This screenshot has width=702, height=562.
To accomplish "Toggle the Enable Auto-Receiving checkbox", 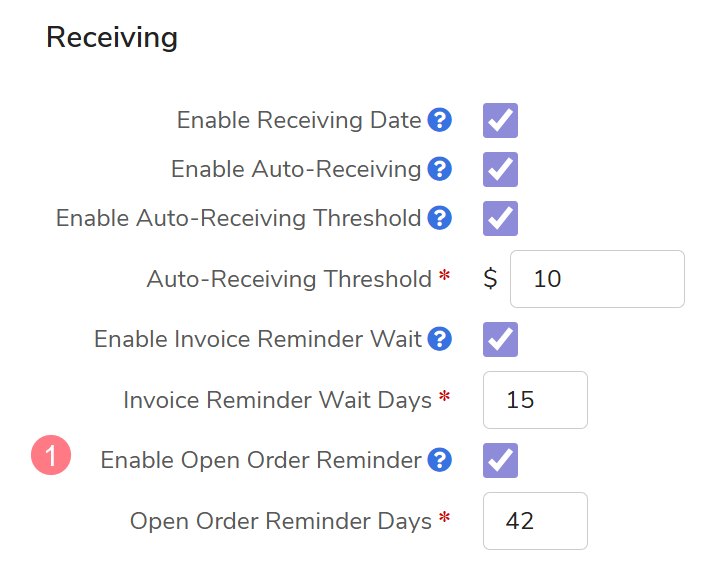I will (x=500, y=169).
